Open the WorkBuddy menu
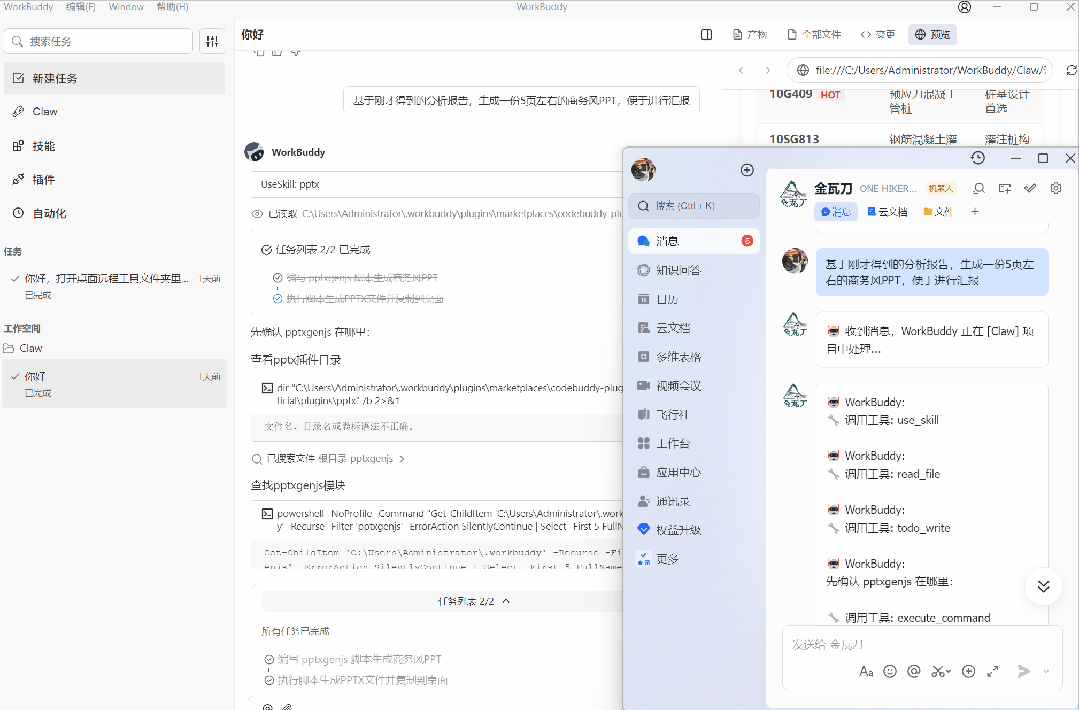1079x710 pixels. pos(28,7)
